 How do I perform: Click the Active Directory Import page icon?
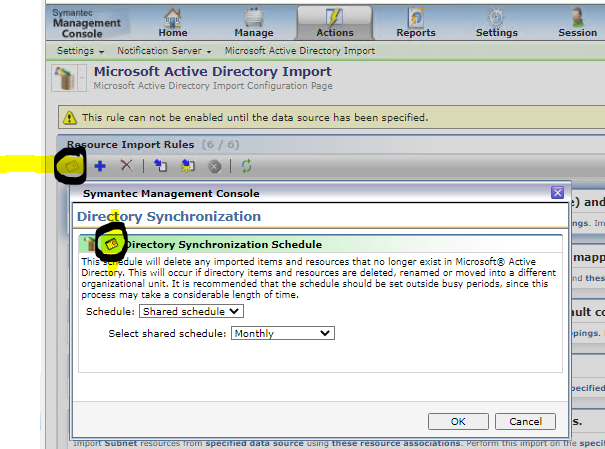[64, 78]
